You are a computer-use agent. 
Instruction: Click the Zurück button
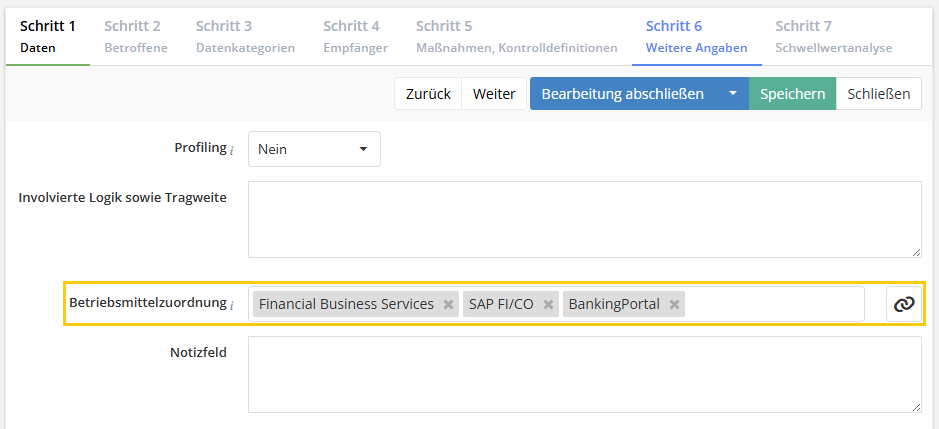tap(428, 94)
